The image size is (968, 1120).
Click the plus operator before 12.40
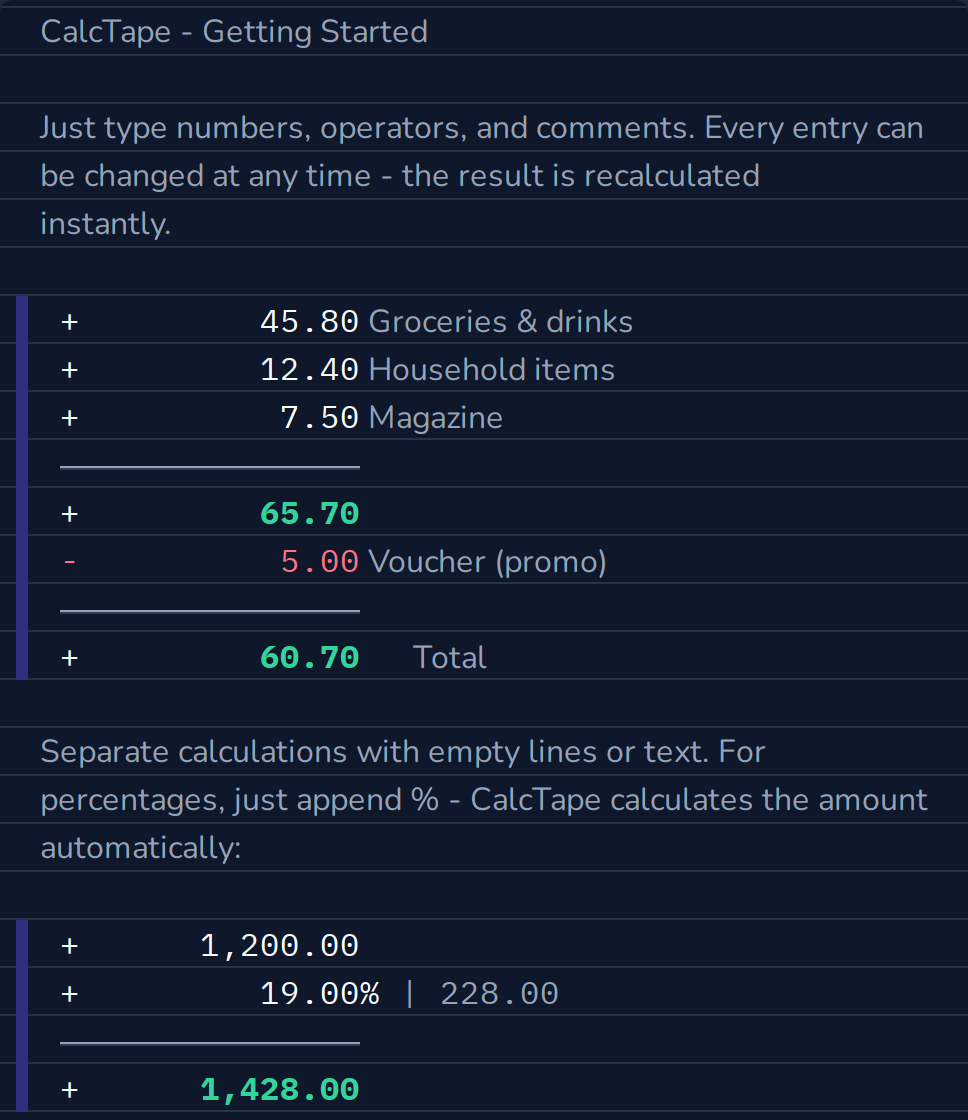[x=69, y=370]
